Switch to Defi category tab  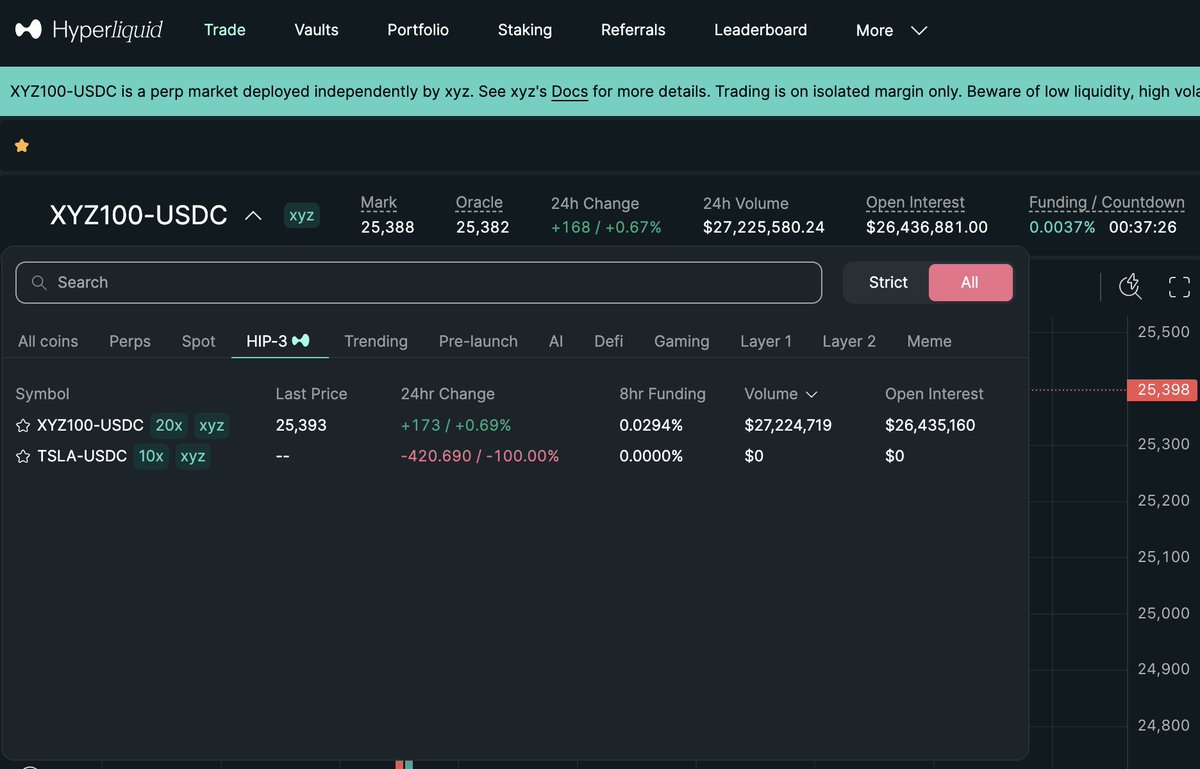(x=609, y=341)
